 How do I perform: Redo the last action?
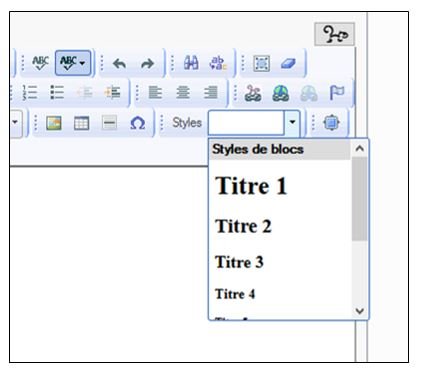147,63
